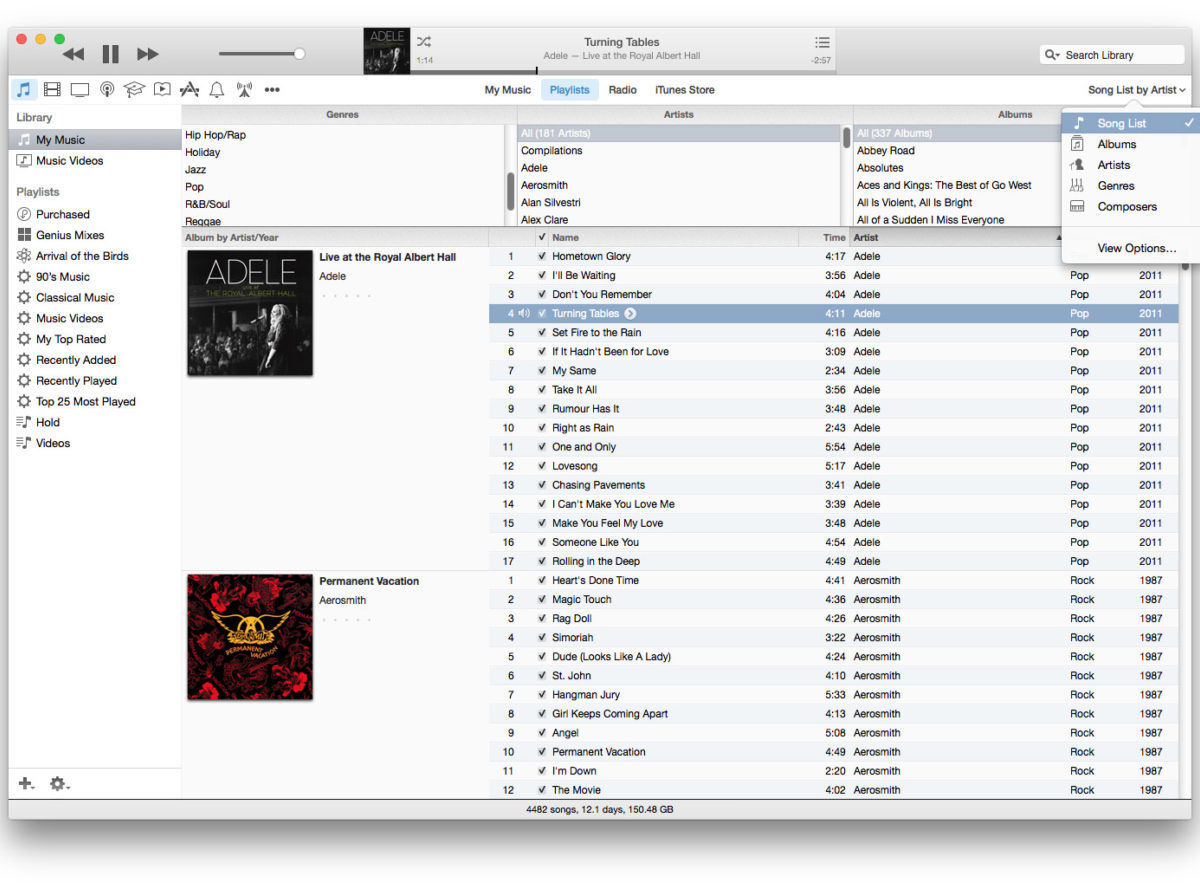Open the Recently Added playlist
Image resolution: width=1200 pixels, height=889 pixels.
point(95,360)
